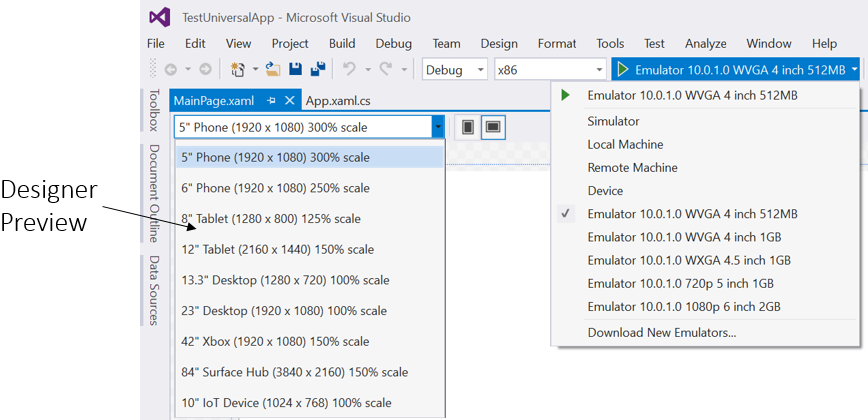
Task: Open the Test menu
Action: 654,44
